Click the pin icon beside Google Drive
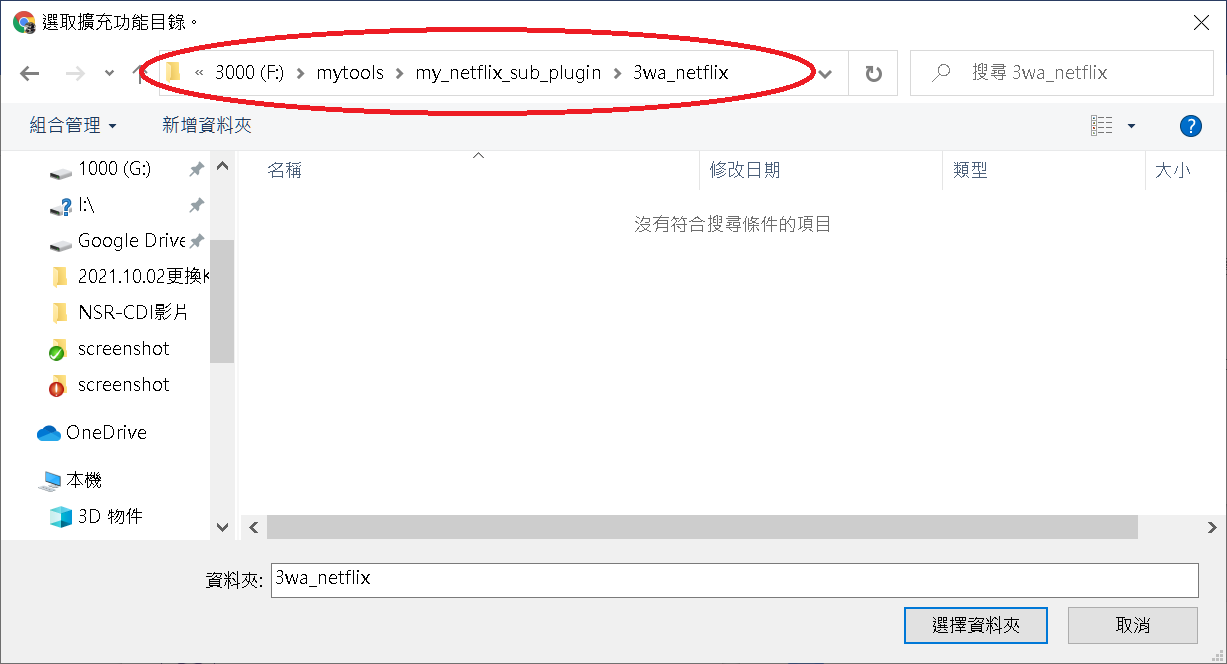The height and width of the screenshot is (664, 1227). [x=197, y=241]
